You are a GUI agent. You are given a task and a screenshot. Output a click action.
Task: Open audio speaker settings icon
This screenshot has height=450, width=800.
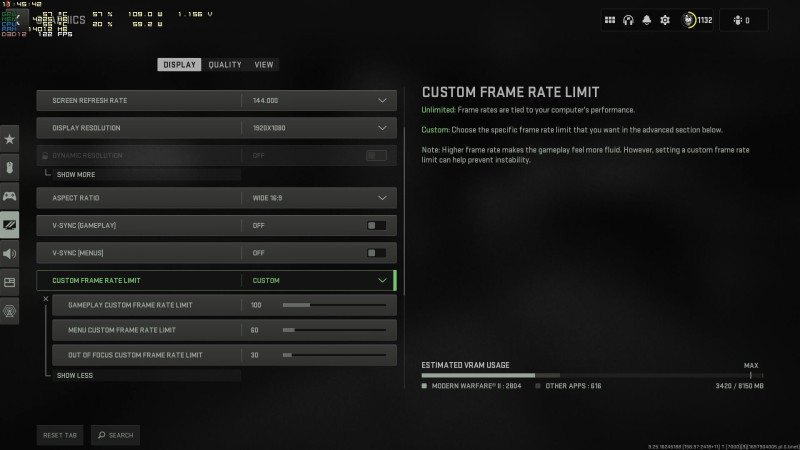pos(9,254)
